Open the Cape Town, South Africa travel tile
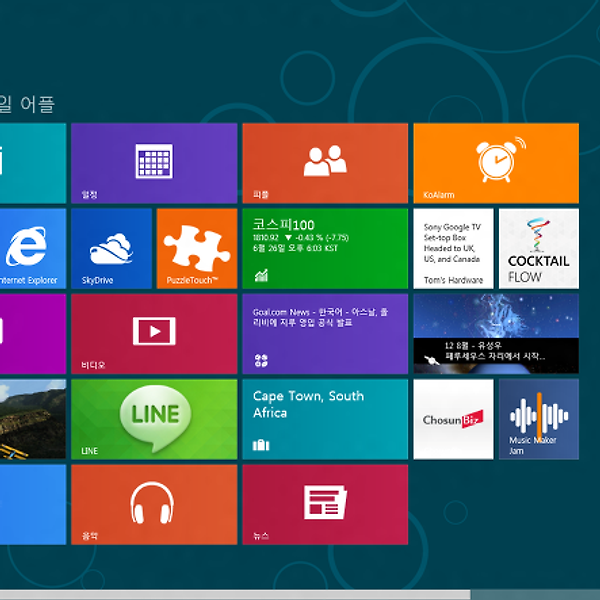The height and width of the screenshot is (600, 600). pyautogui.click(x=325, y=419)
